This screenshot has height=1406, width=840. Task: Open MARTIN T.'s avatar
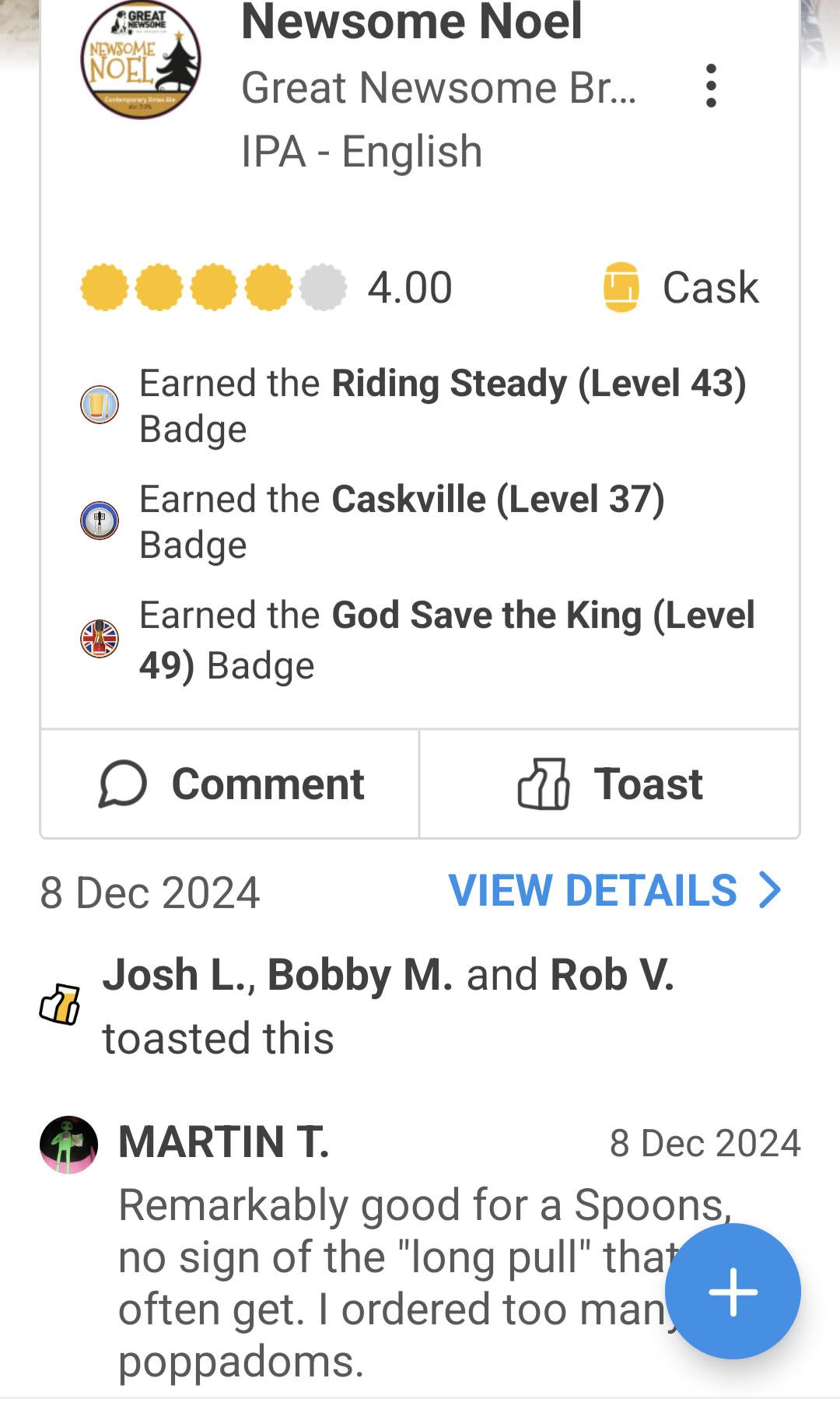[69, 1145]
